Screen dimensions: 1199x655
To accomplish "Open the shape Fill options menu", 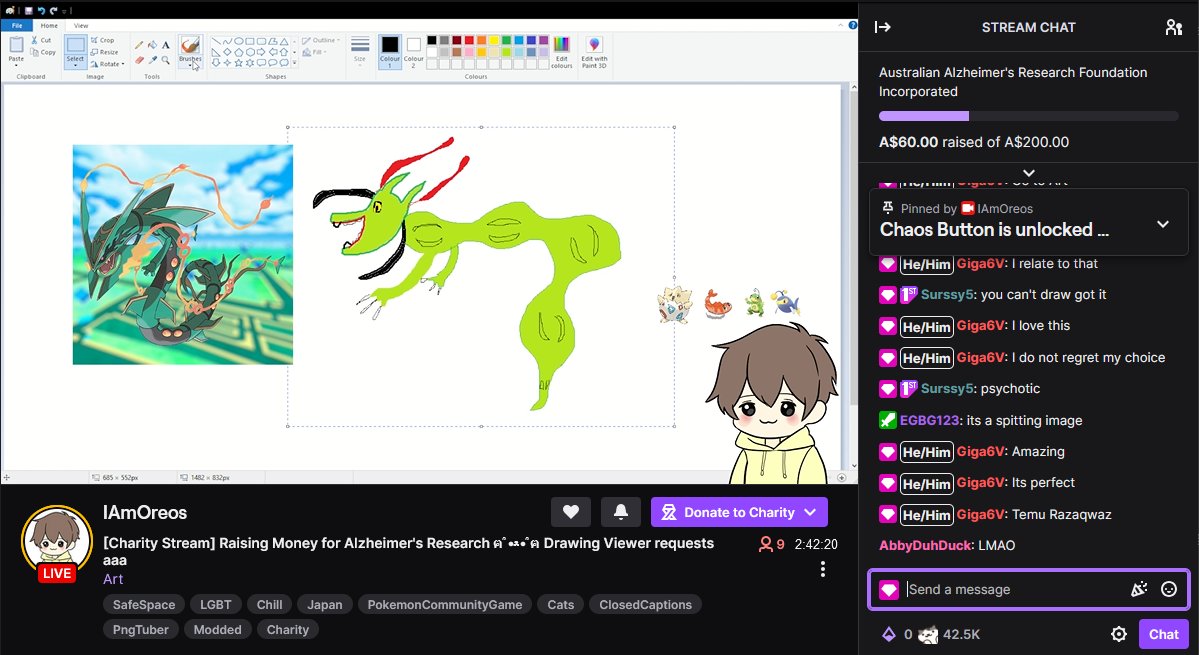I will point(312,52).
